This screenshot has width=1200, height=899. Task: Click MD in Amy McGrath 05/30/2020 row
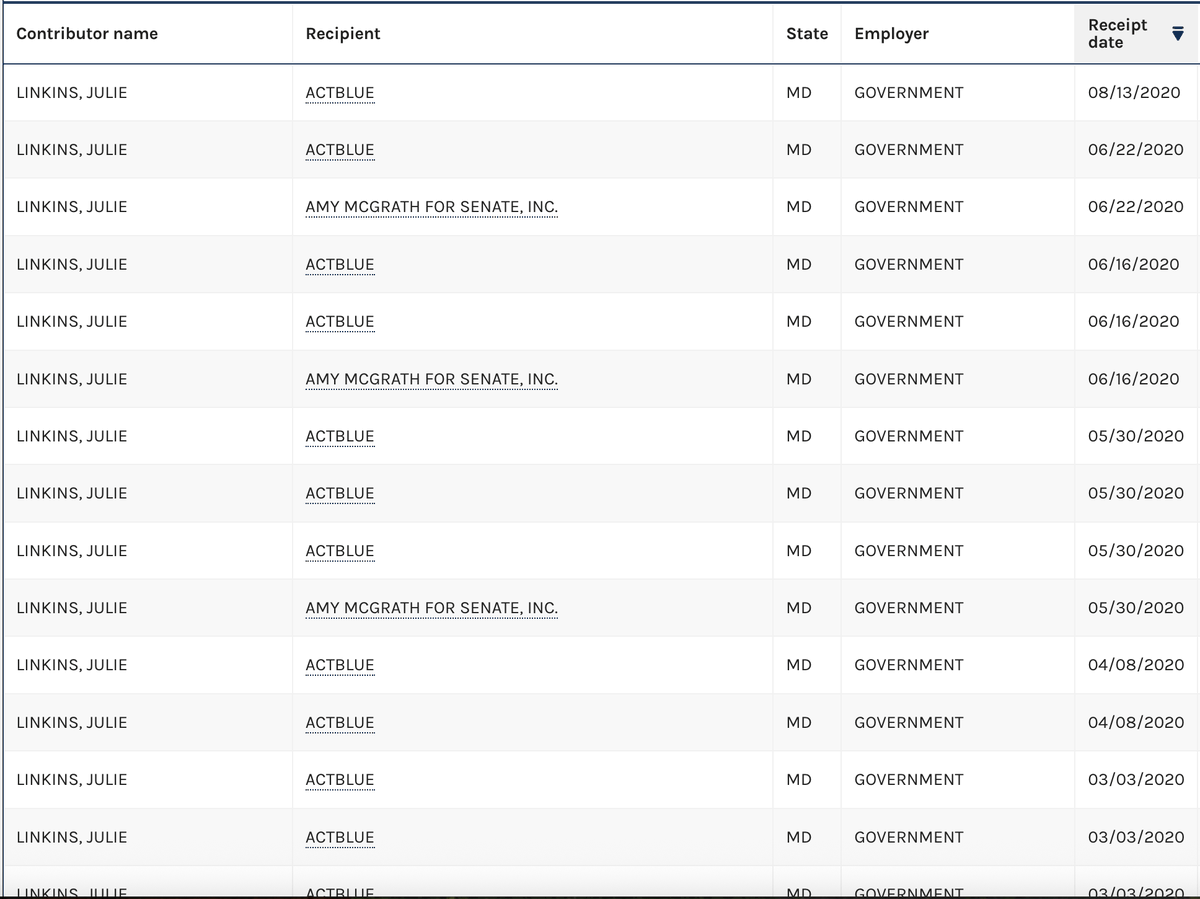tap(799, 608)
